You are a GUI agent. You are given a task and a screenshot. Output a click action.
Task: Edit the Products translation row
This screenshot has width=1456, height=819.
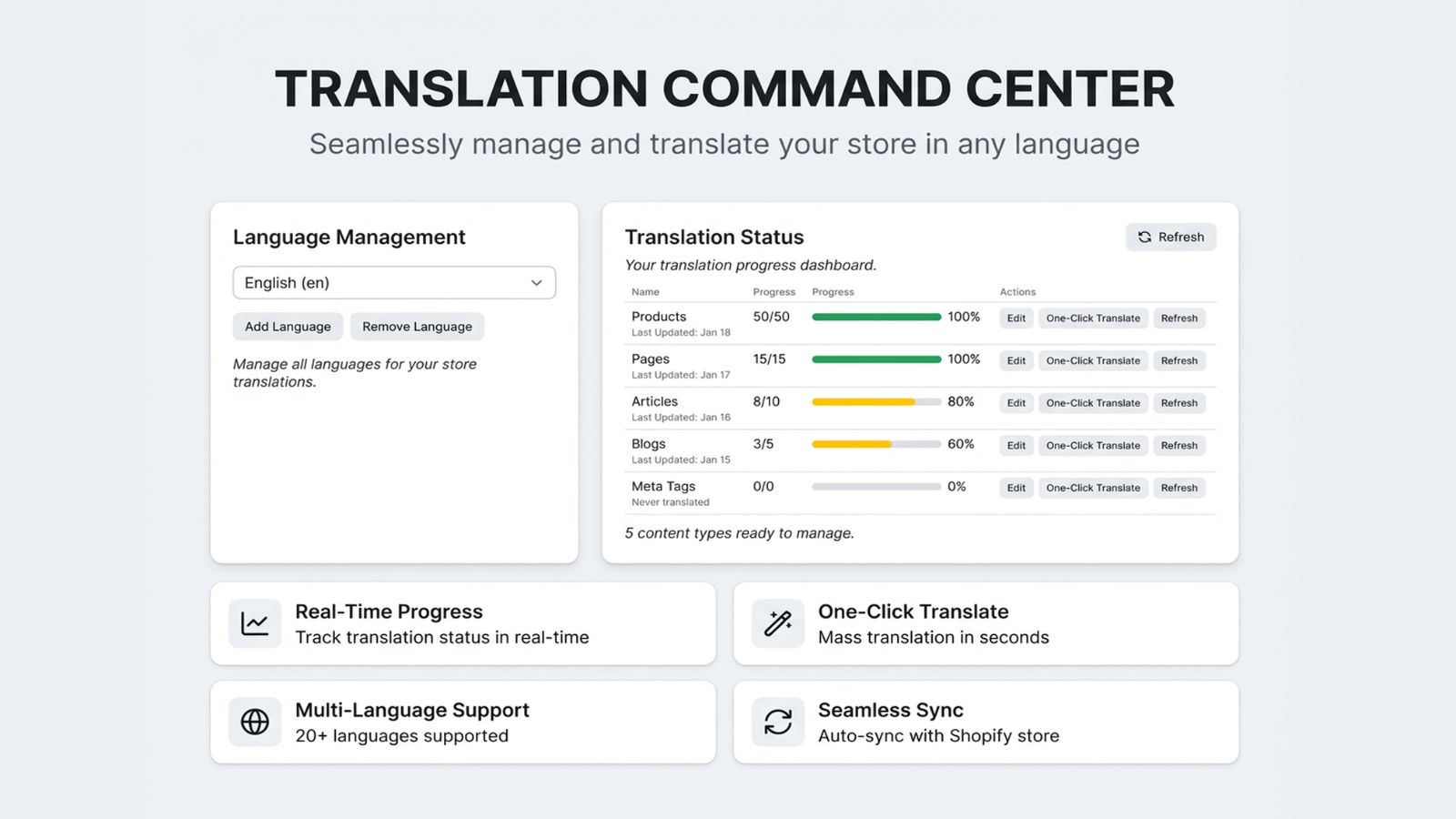tap(1016, 318)
